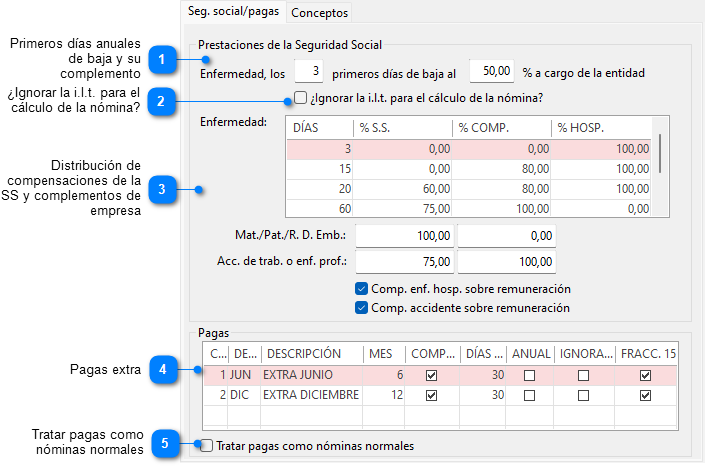Click the sick-leave days field showing 3

tap(310, 71)
